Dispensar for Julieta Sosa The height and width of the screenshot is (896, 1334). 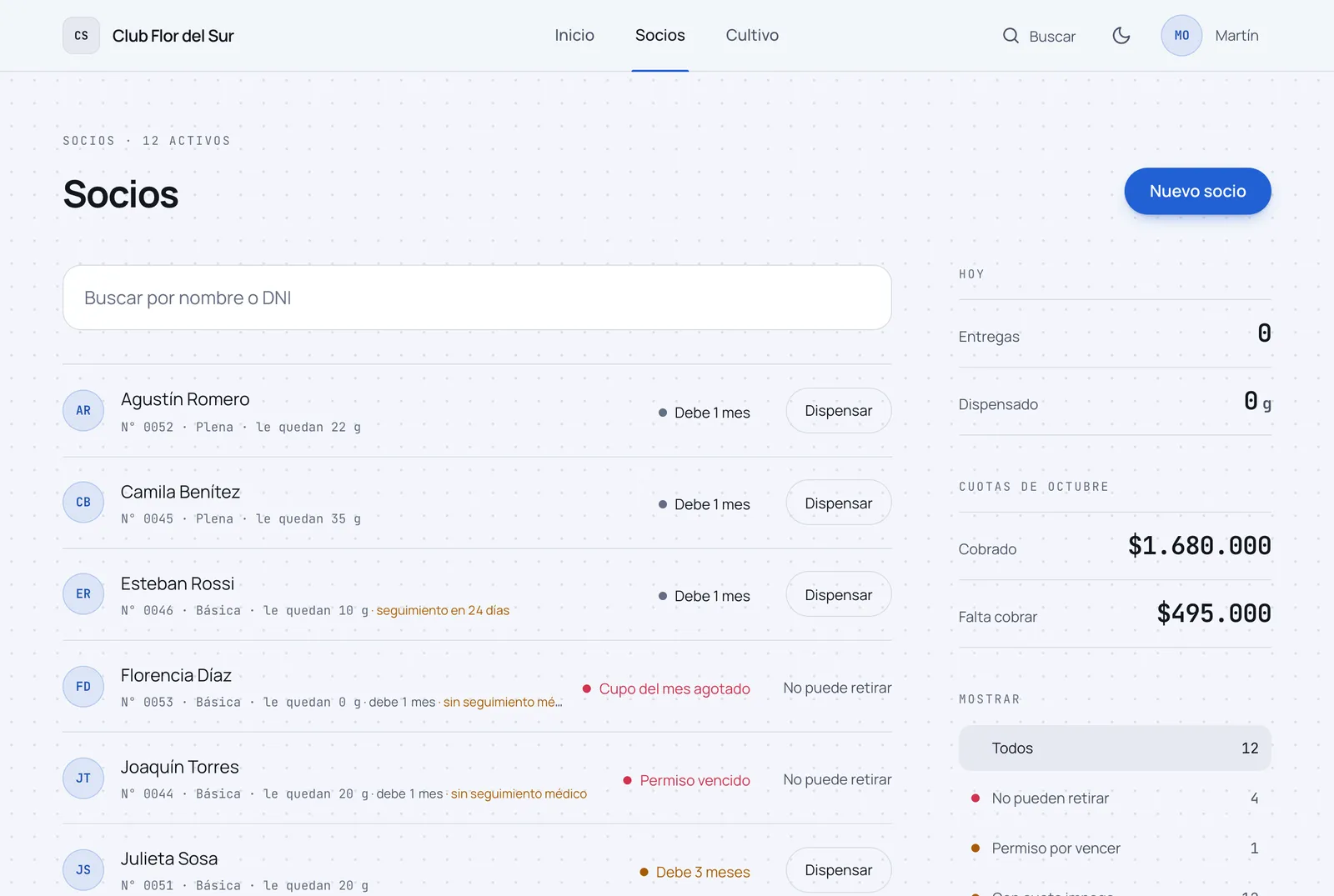[x=839, y=870]
